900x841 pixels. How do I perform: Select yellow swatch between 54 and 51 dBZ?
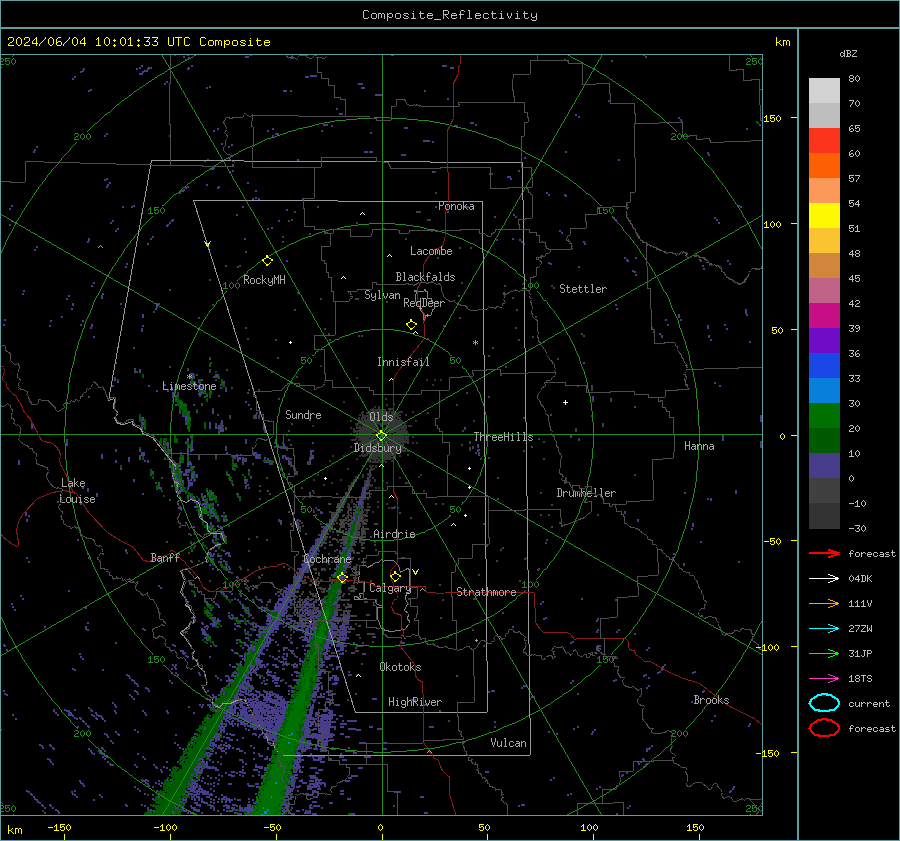pyautogui.click(x=824, y=216)
